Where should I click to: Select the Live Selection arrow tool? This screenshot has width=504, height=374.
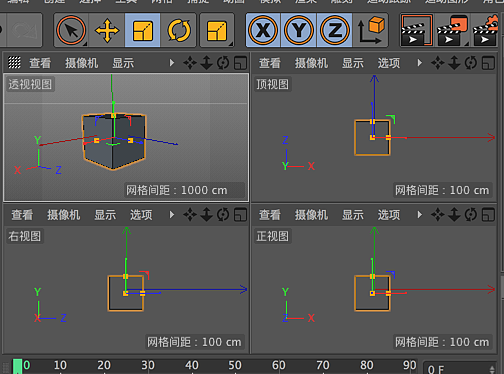click(71, 30)
